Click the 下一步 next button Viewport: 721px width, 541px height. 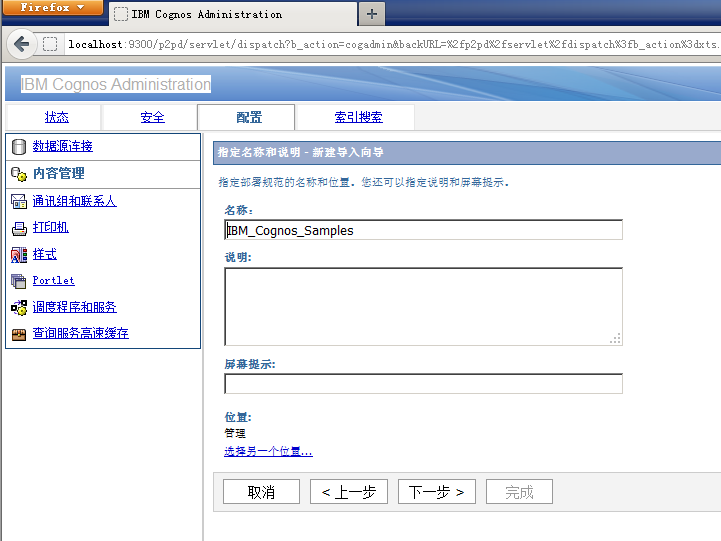(436, 492)
